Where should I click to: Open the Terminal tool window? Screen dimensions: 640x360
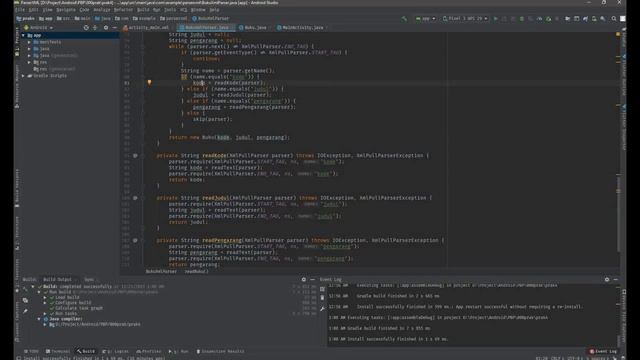point(58,351)
